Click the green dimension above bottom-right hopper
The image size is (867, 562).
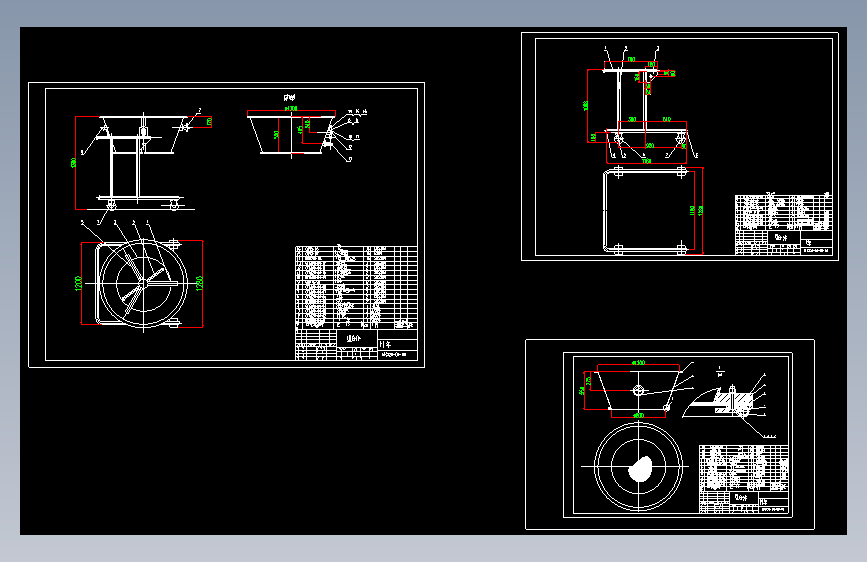pyautogui.click(x=638, y=362)
